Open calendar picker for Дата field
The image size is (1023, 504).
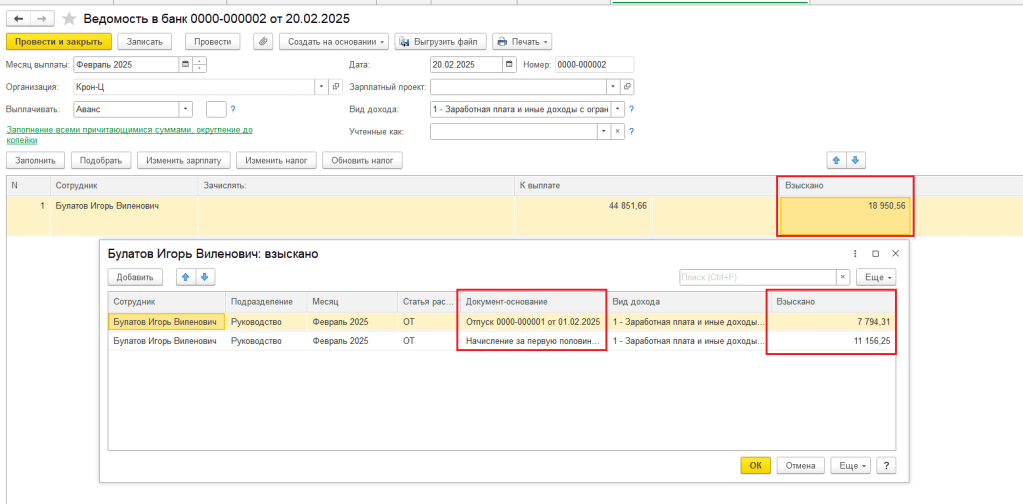[510, 65]
